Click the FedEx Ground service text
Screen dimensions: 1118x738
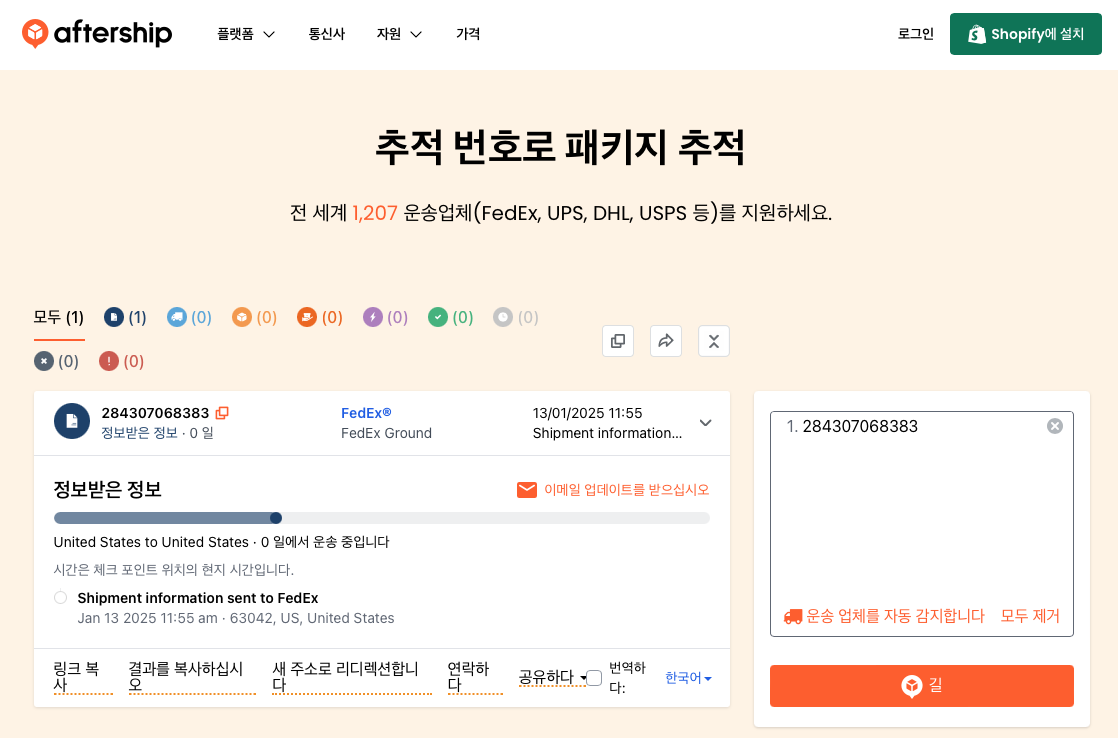(x=386, y=433)
